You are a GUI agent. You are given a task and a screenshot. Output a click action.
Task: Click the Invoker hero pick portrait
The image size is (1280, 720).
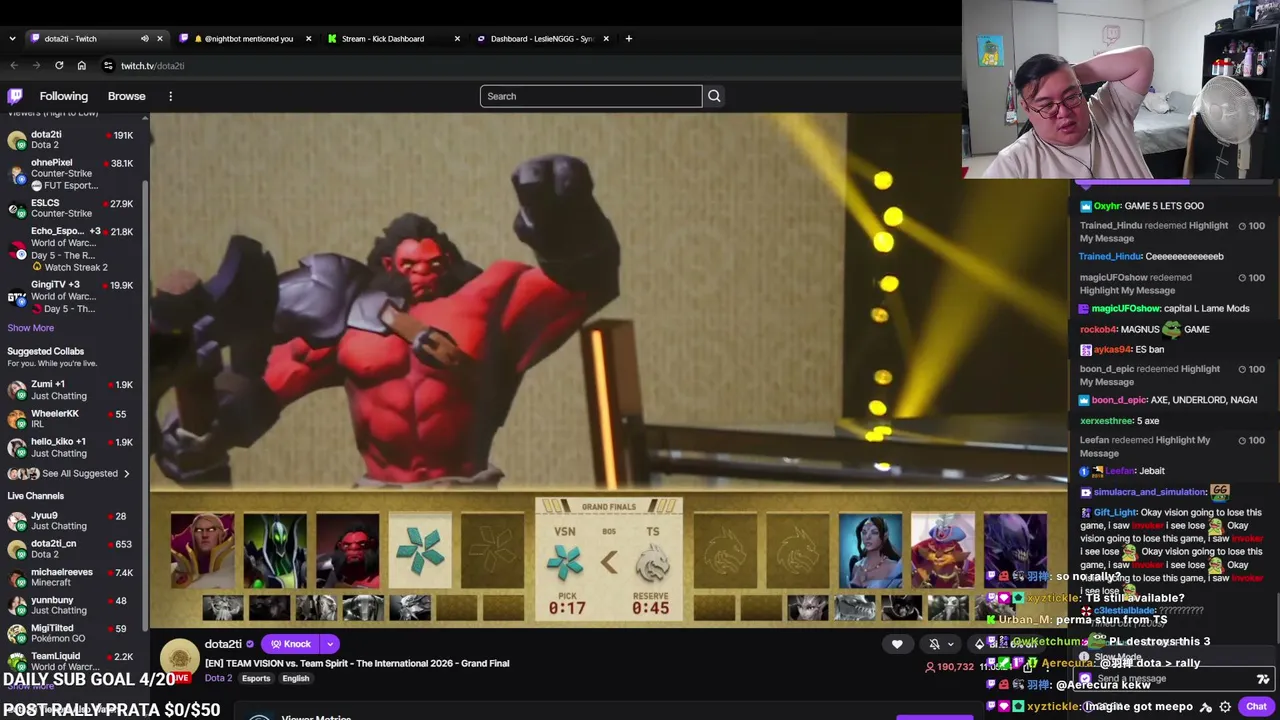pos(202,551)
